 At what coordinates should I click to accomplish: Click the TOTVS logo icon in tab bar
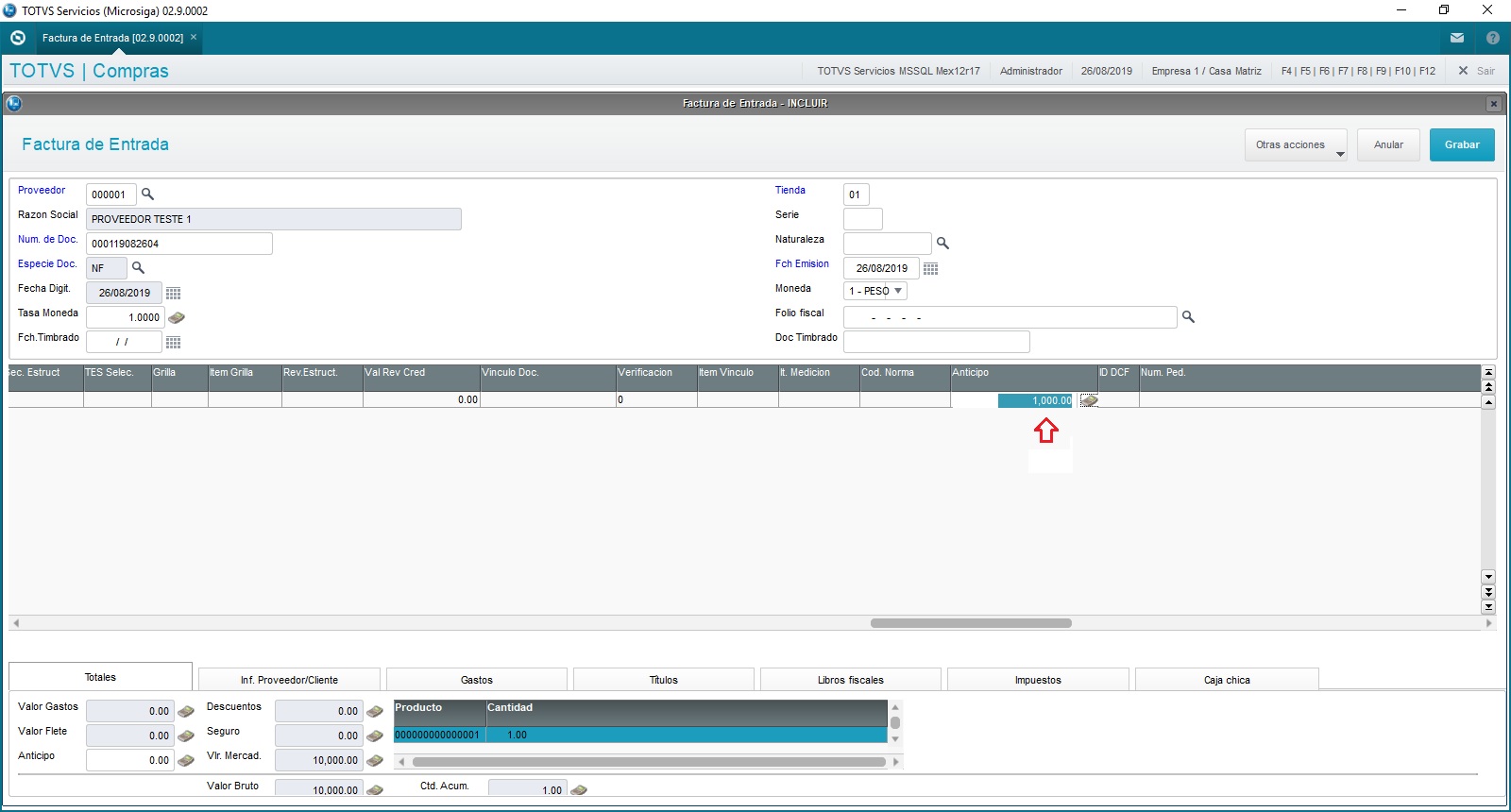(x=17, y=38)
